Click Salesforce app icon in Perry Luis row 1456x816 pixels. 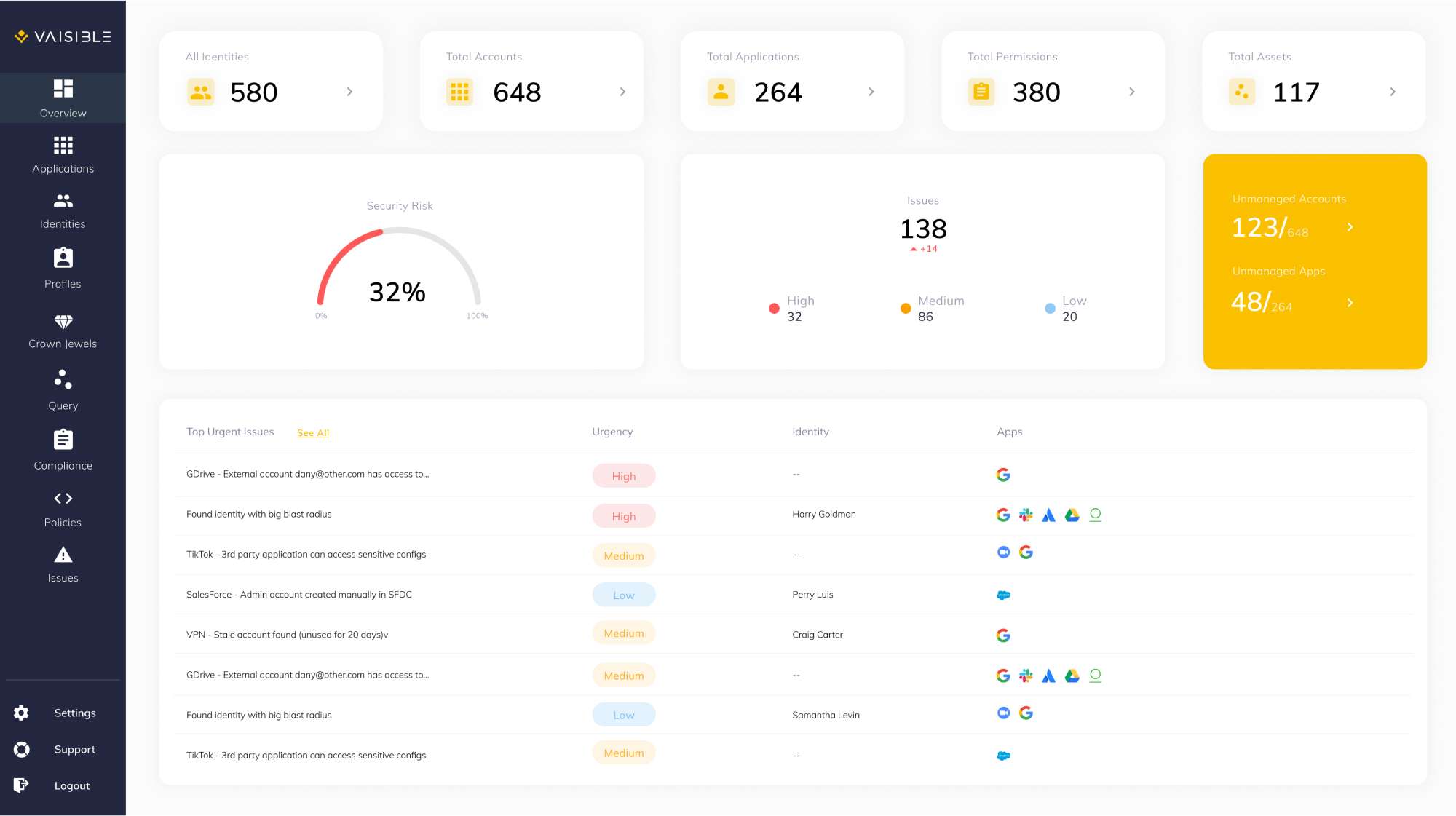(1003, 595)
